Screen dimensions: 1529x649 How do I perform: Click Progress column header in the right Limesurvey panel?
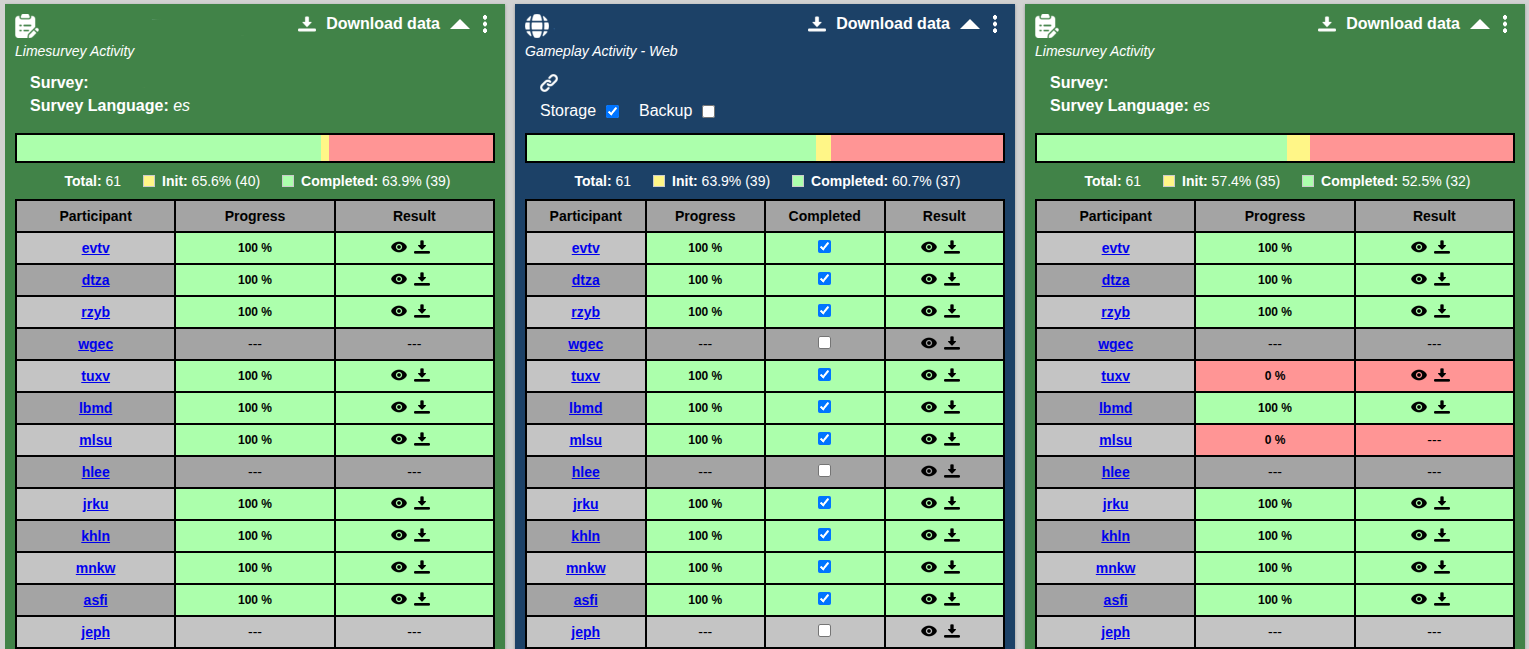click(1275, 216)
